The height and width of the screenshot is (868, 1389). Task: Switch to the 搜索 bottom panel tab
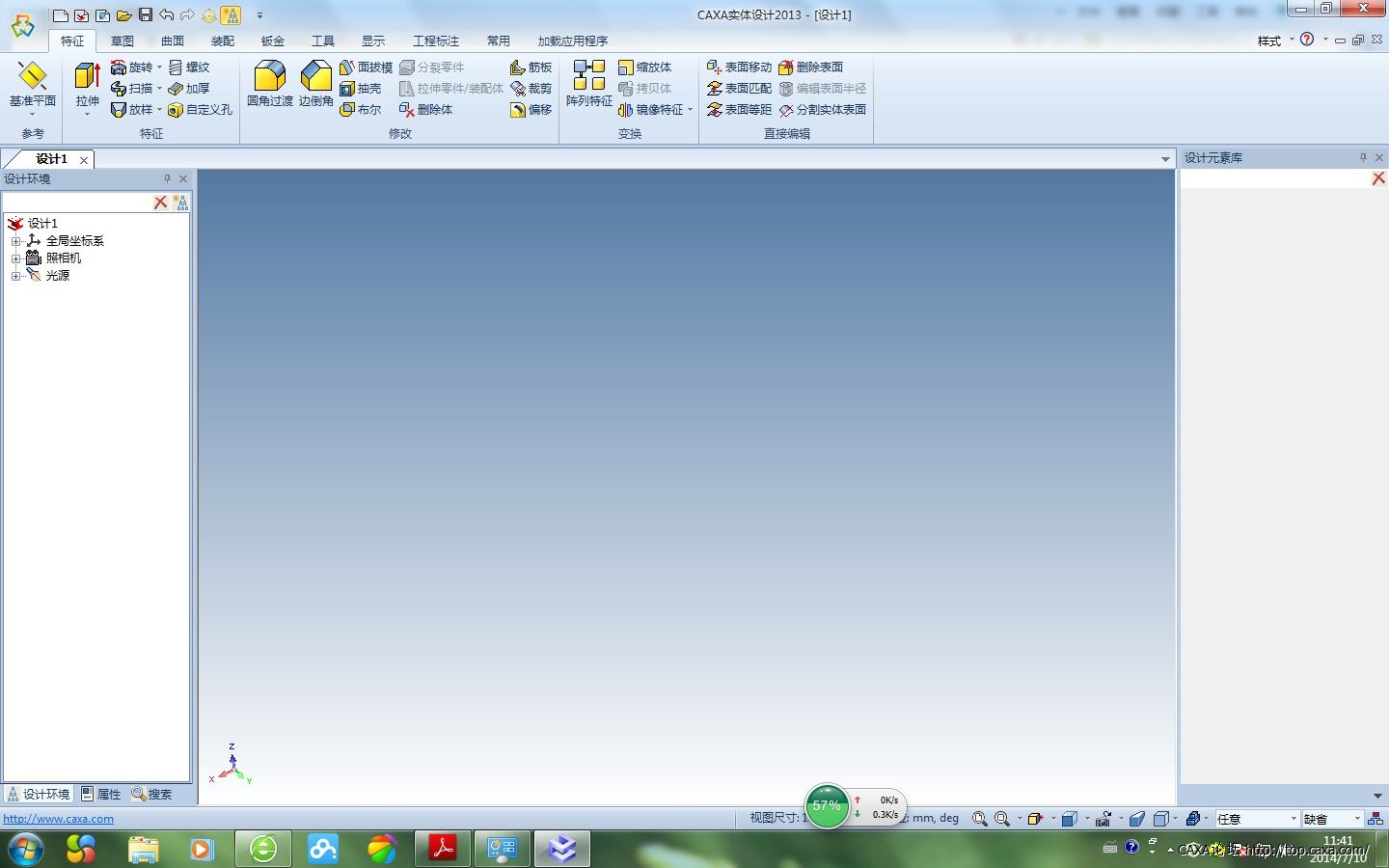point(152,794)
